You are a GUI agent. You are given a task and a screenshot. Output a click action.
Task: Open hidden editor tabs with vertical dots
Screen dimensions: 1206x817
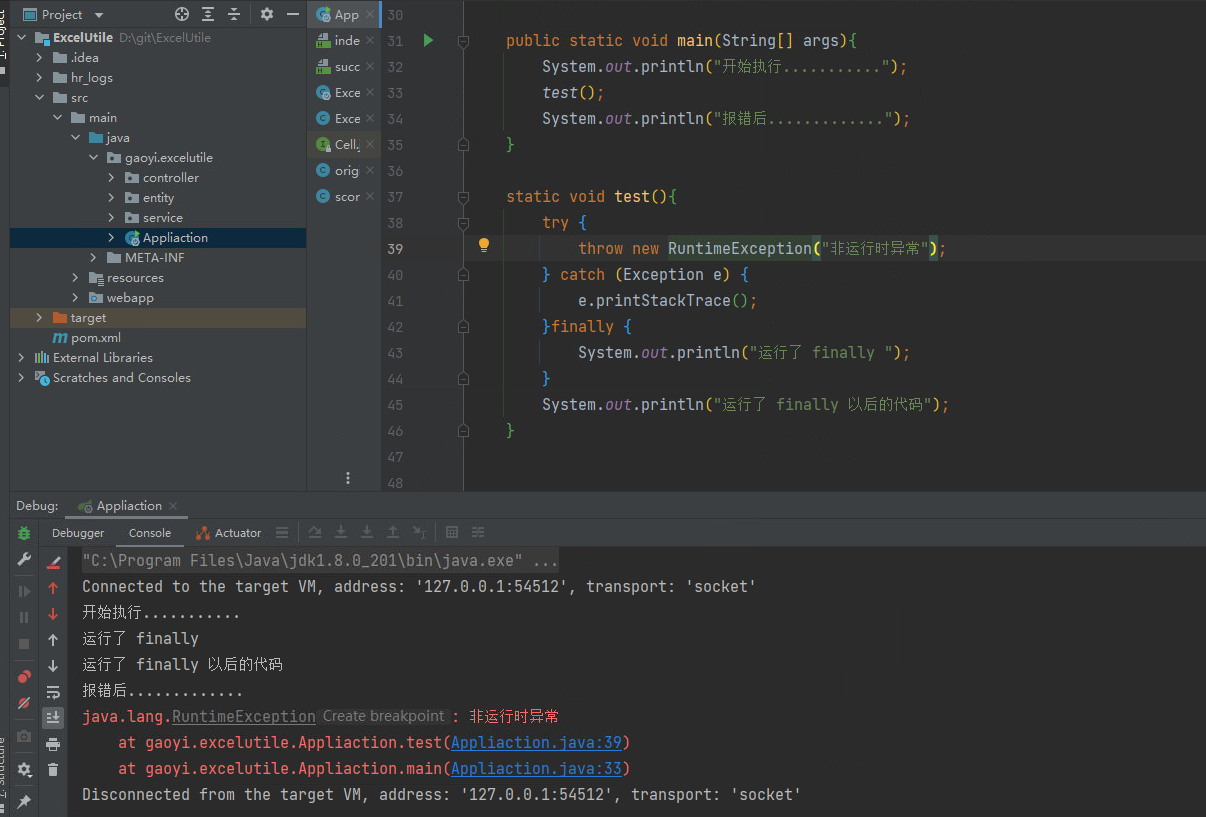[348, 478]
